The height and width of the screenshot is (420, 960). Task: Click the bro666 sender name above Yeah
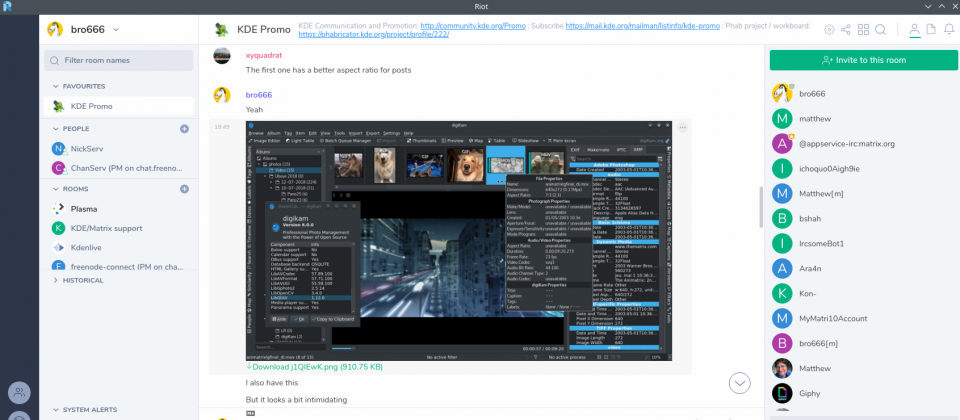coord(258,95)
